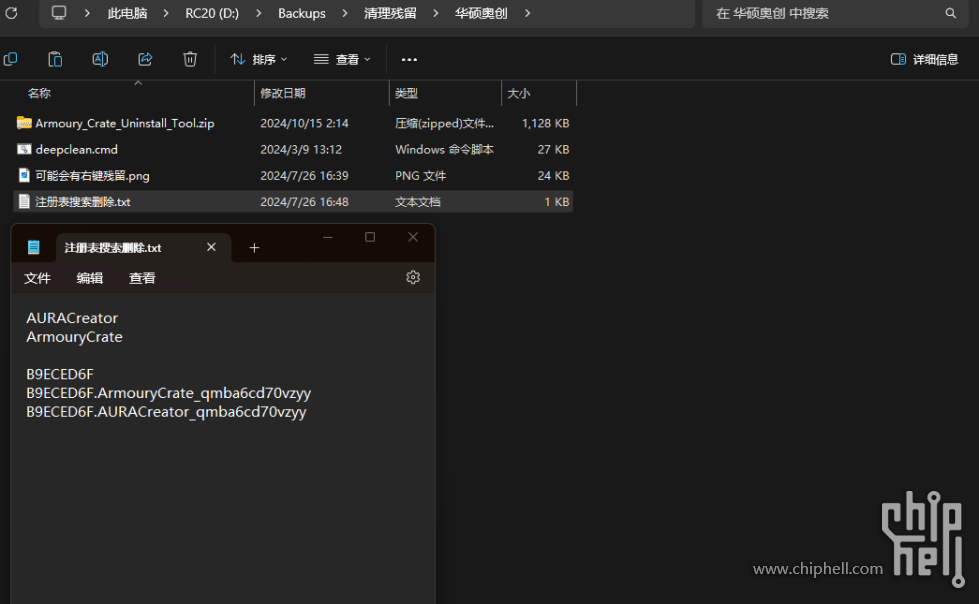Close the 注册表搜索删除.txt Notepad tab
This screenshot has width=979, height=604.
coord(211,247)
